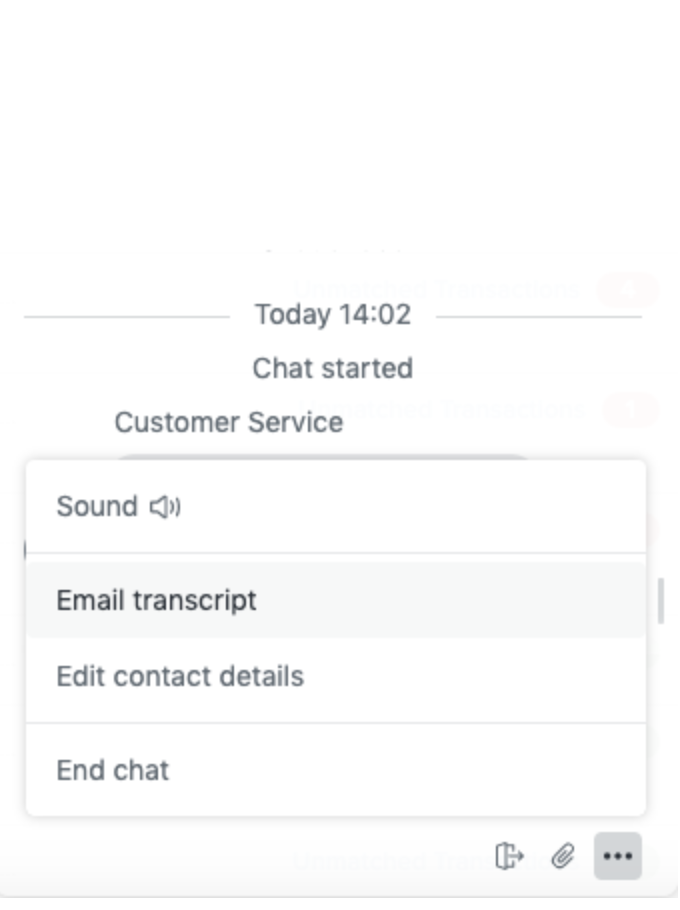The image size is (680, 910).
Task: Toggle the Sound option in the menu
Action: (x=336, y=507)
